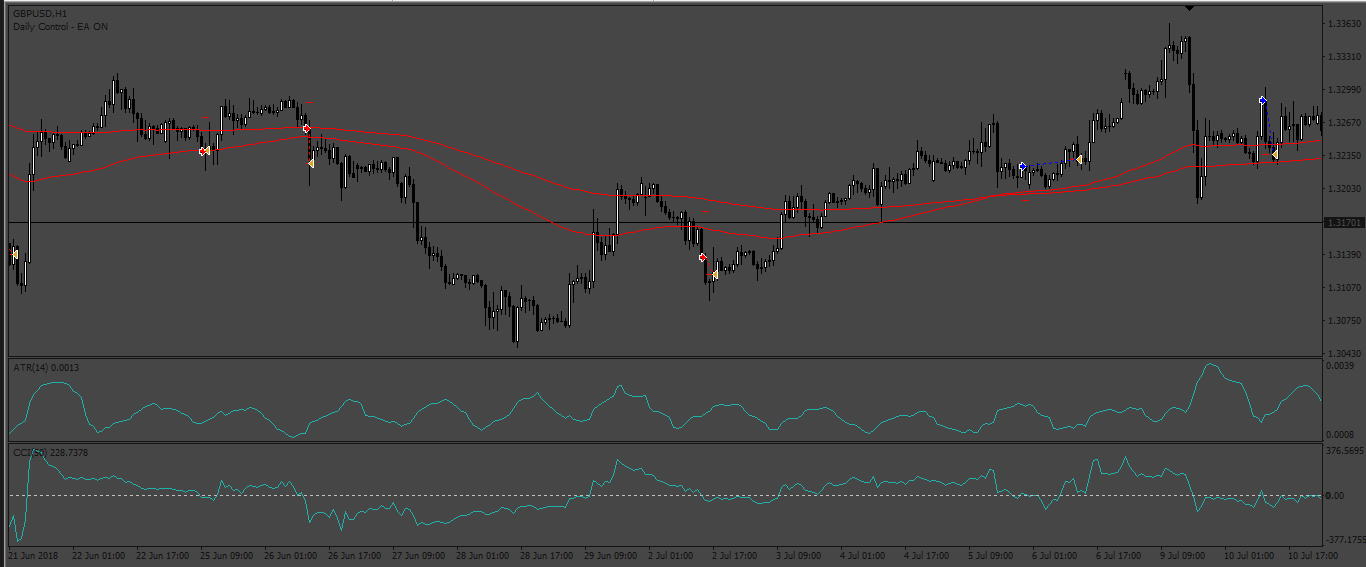Click the Daily Control - EA ON label
The width and height of the screenshot is (1366, 567).
tap(61, 27)
